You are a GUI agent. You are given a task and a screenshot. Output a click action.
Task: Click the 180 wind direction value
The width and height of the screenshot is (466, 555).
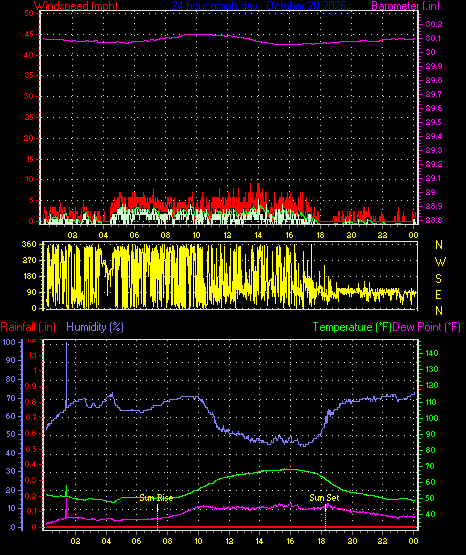click(29, 276)
